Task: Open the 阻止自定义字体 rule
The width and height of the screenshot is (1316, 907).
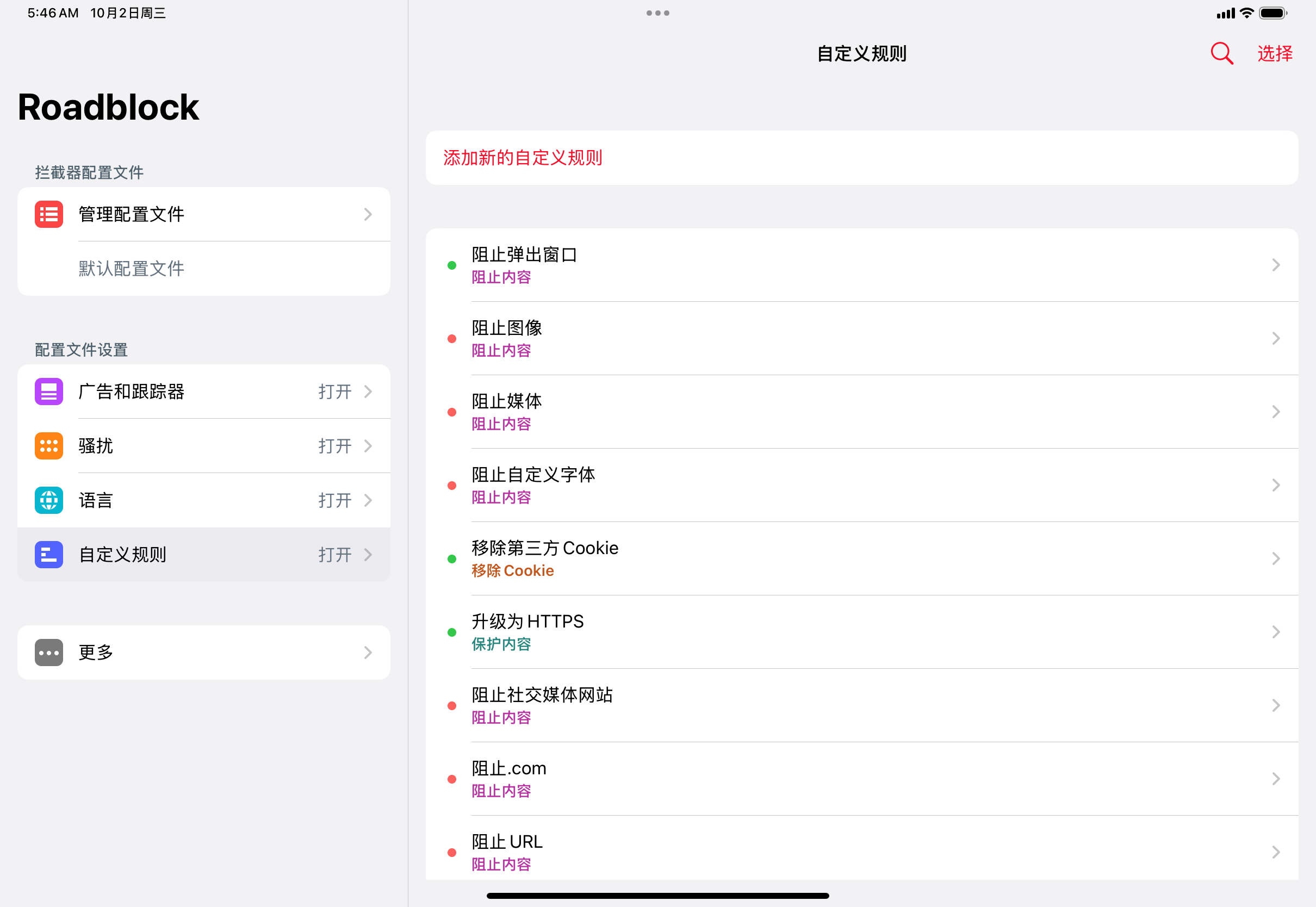Action: pos(861,486)
